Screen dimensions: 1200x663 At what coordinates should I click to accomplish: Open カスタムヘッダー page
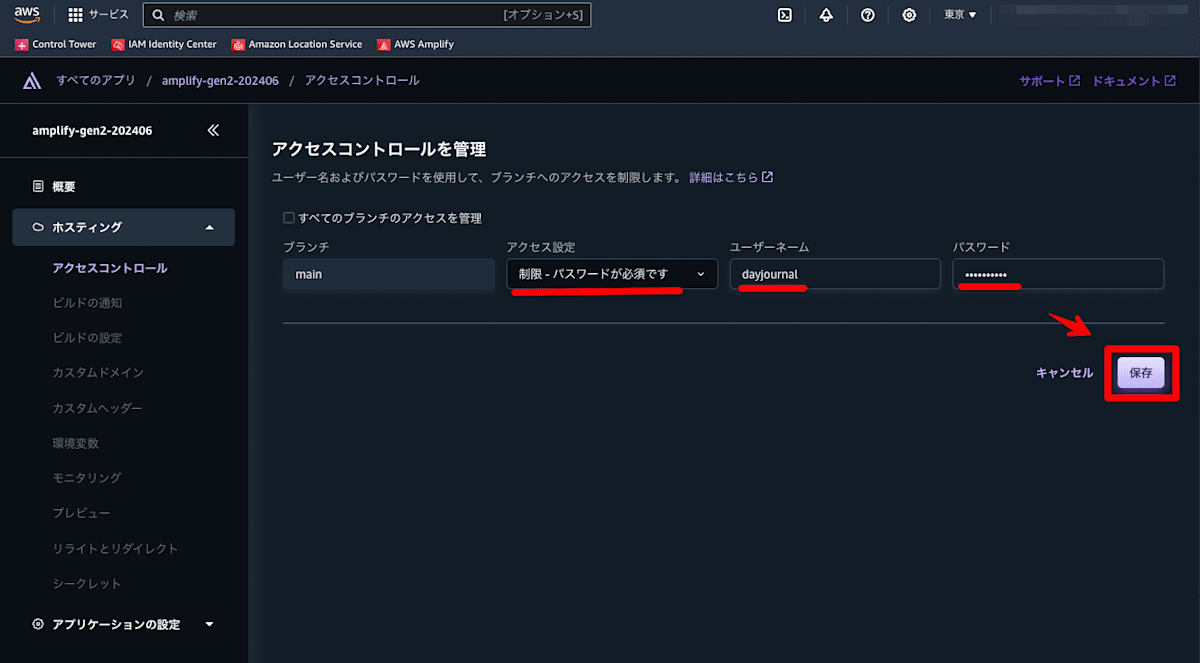click(97, 408)
